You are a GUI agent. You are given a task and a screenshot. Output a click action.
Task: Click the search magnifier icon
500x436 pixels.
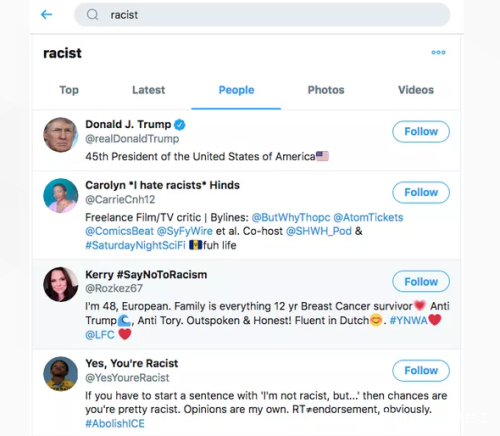(x=92, y=15)
